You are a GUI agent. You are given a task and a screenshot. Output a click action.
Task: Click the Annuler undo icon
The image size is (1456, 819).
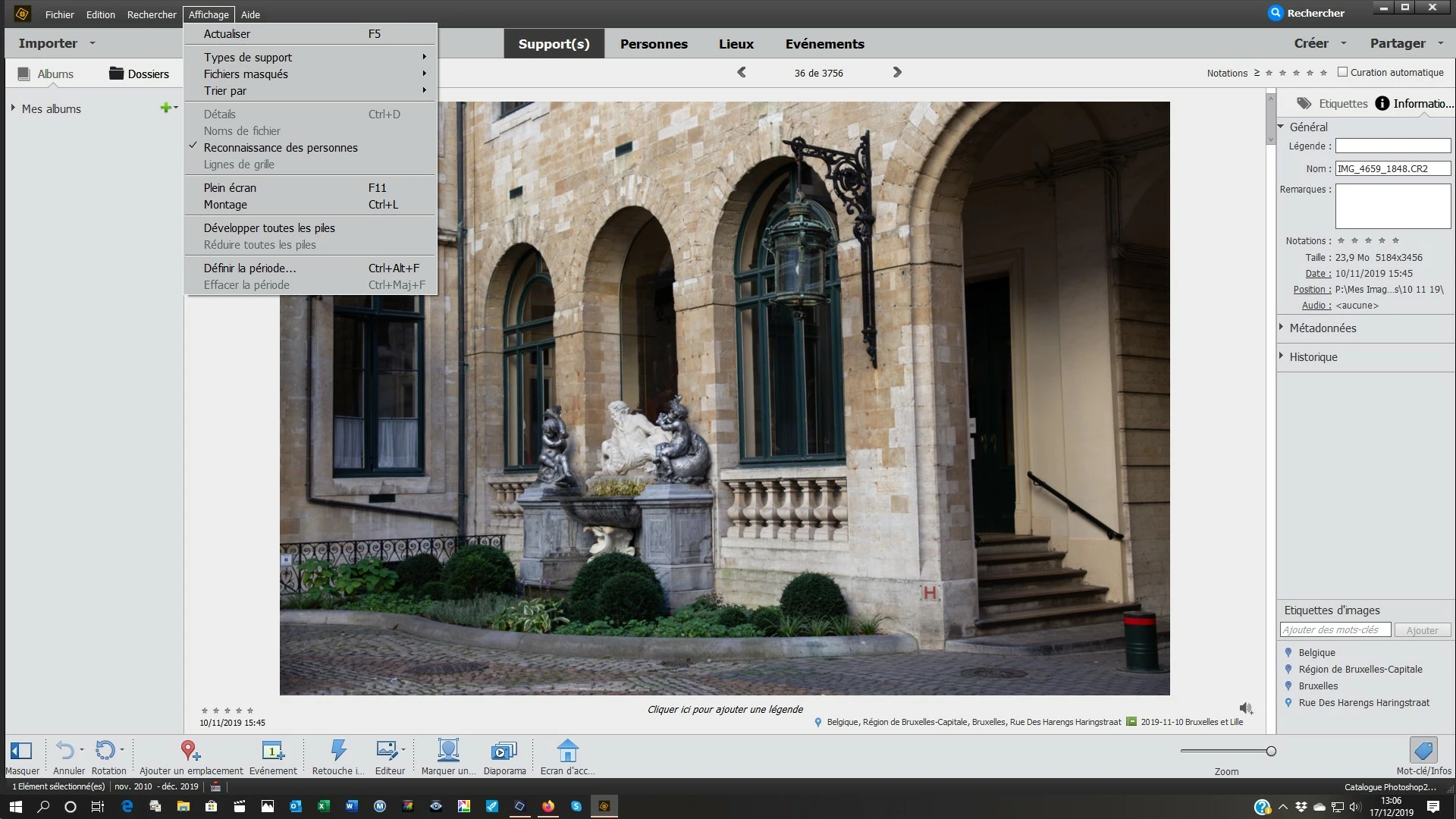[65, 751]
